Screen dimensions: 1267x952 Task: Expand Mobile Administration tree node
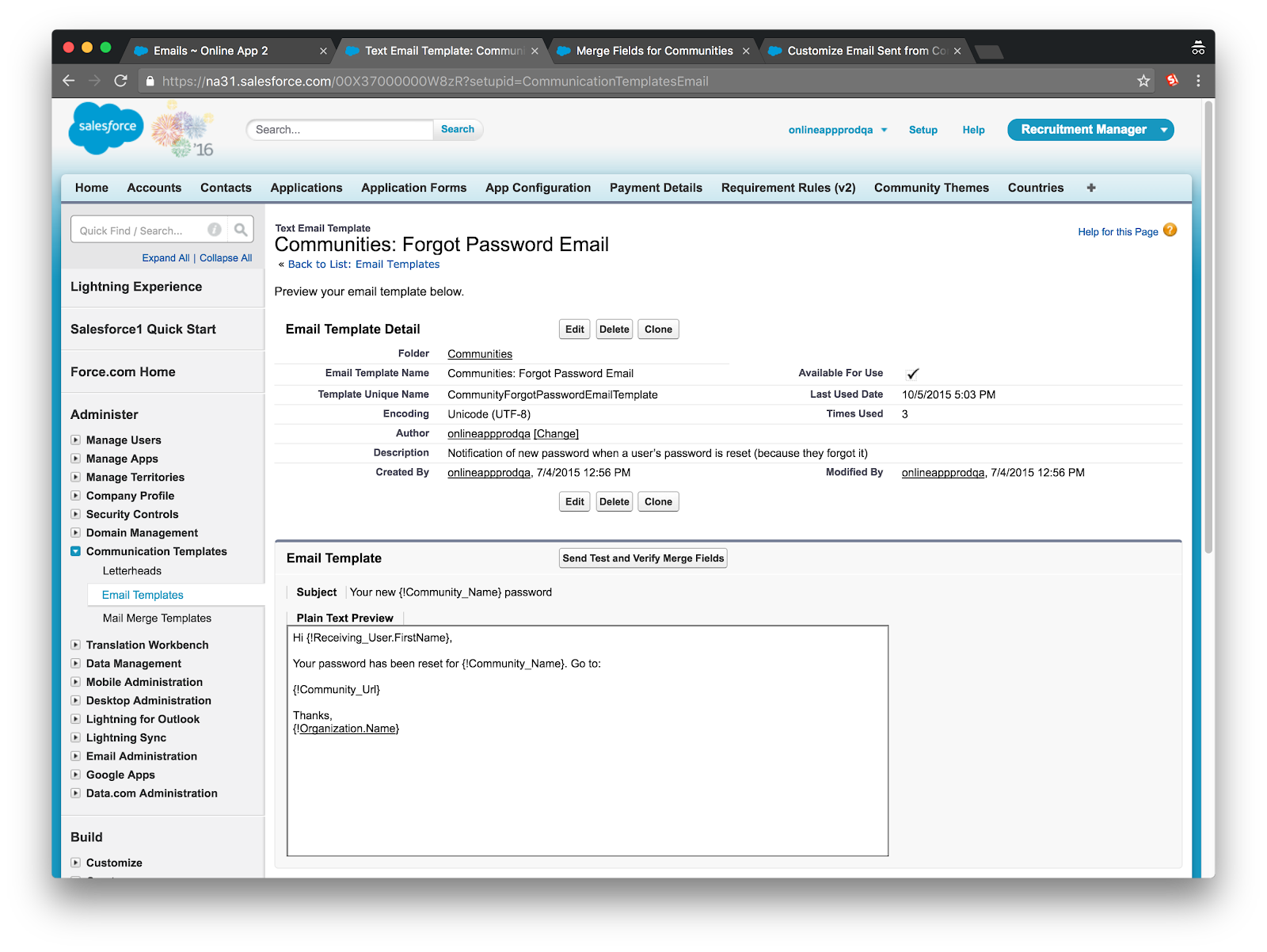point(75,682)
